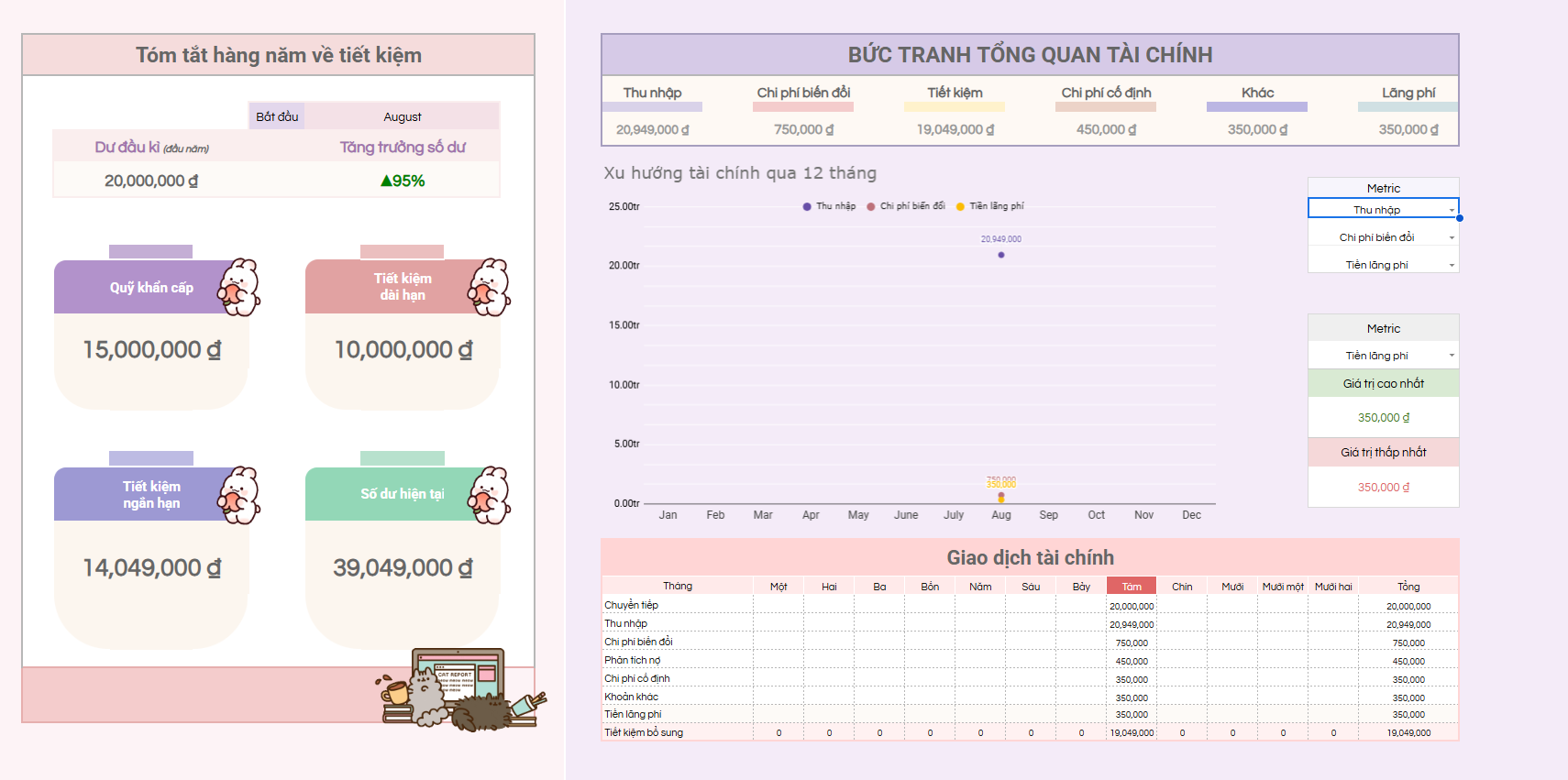Viewport: 1568px width, 780px height.
Task: Click the Dư đầu kì heading
Action: coord(151,148)
